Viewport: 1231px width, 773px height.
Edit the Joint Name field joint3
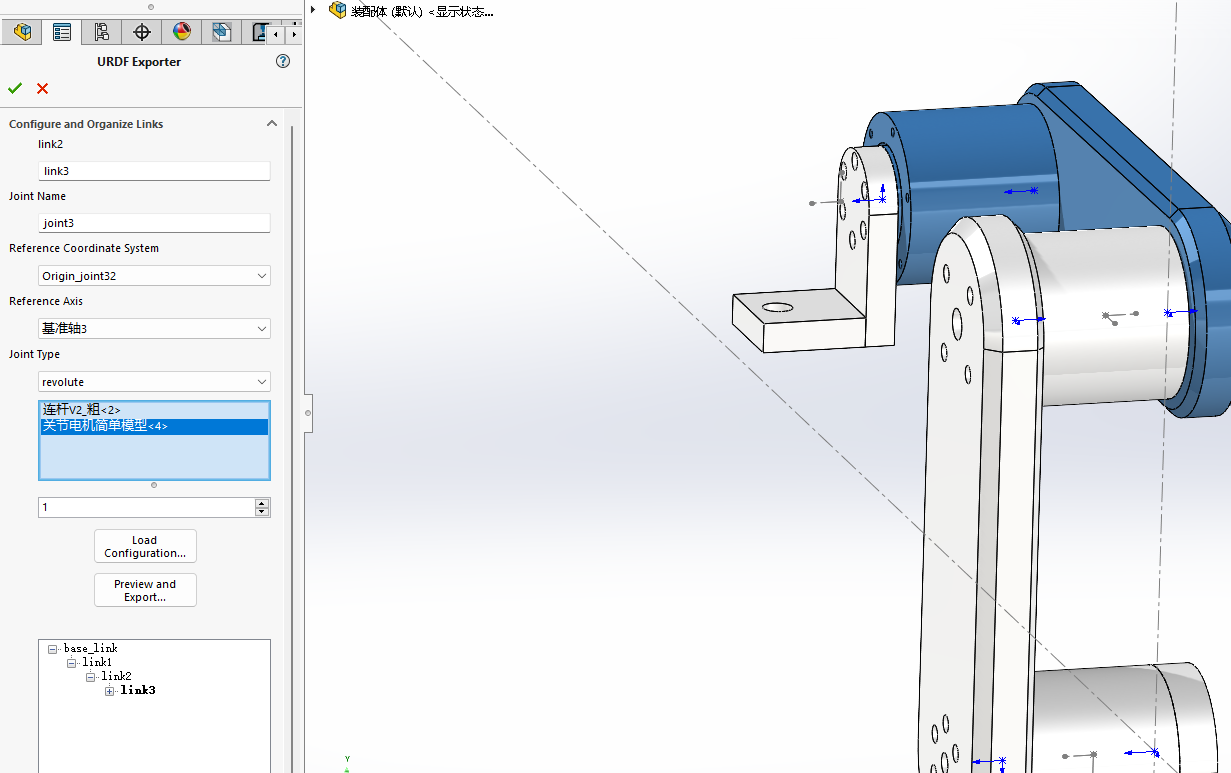154,223
